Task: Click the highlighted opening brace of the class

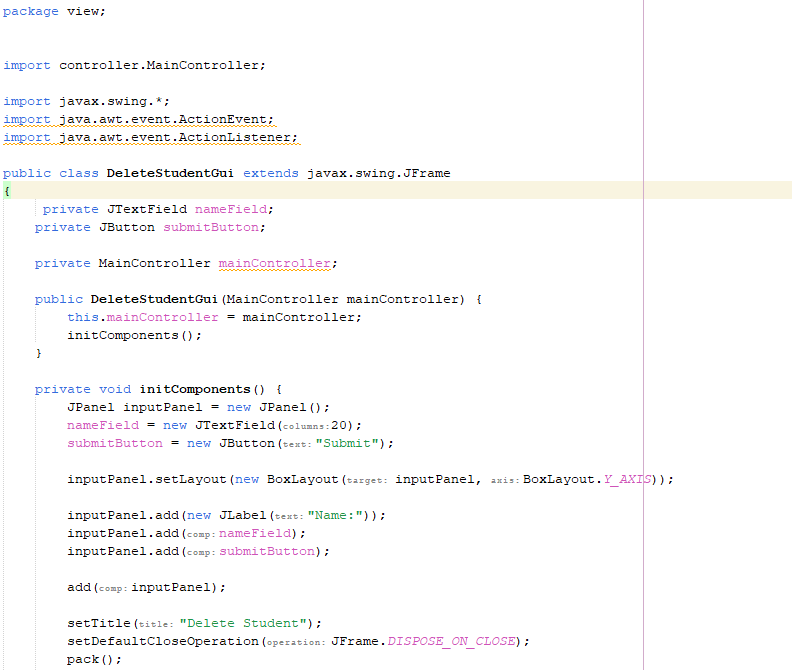Action: (7, 191)
